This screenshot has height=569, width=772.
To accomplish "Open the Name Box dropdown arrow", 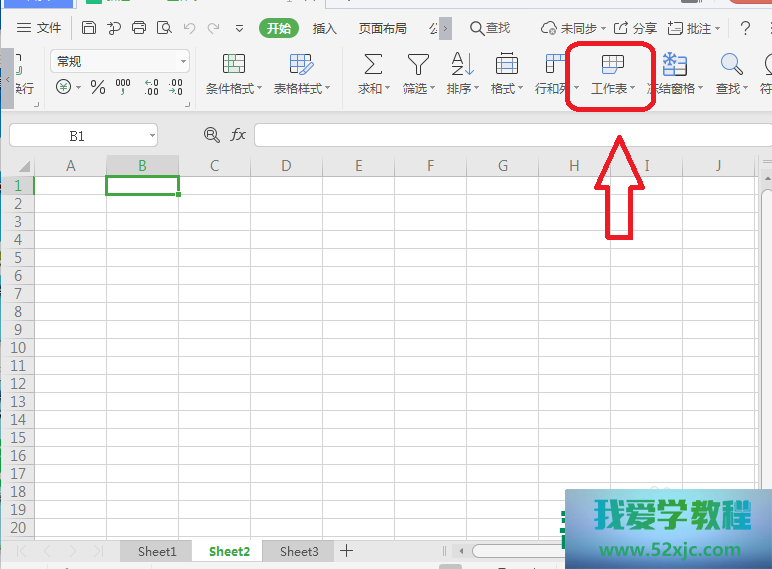I will [x=151, y=135].
